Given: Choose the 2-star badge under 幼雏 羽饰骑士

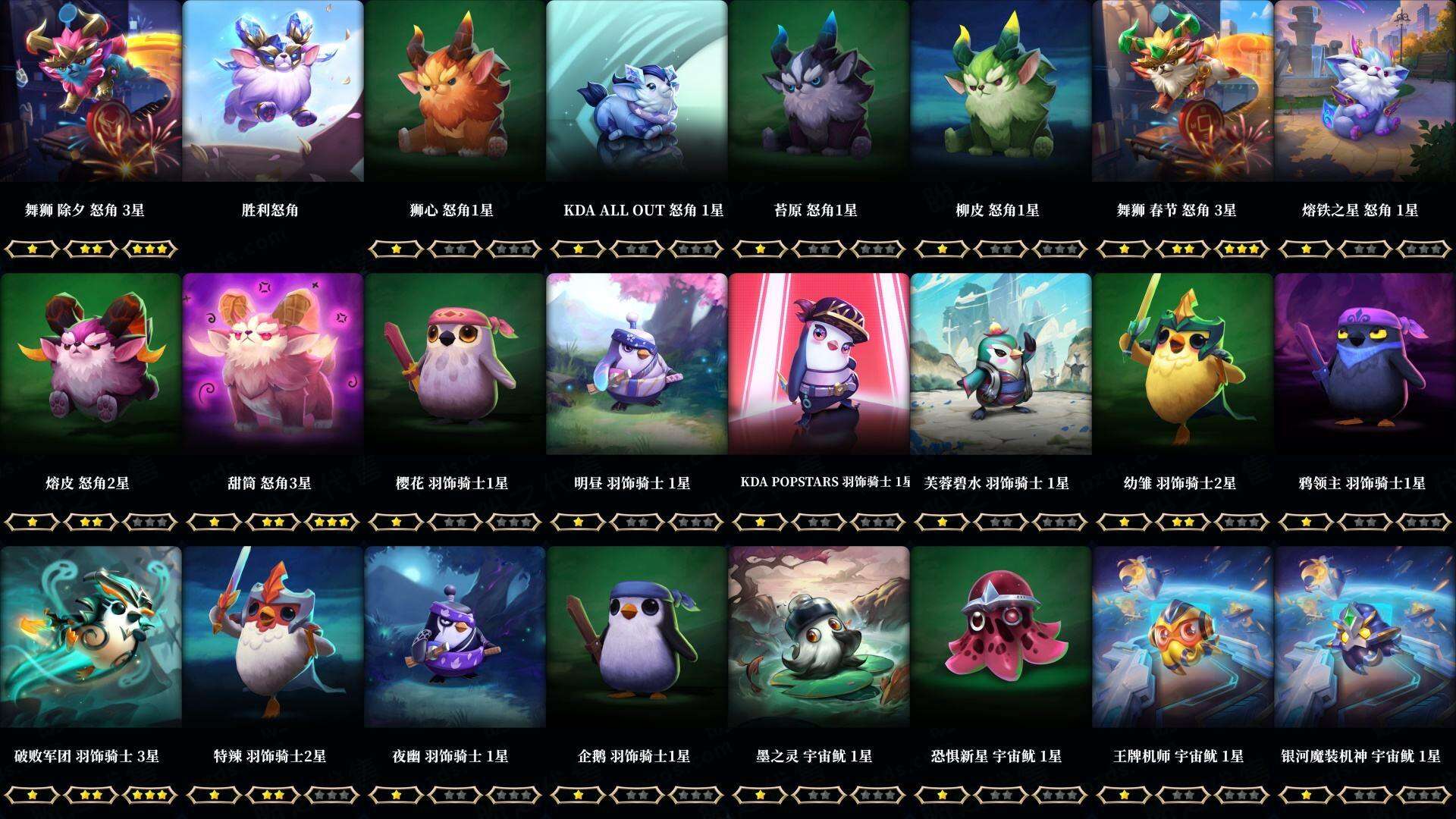Looking at the screenshot, I should (1183, 522).
